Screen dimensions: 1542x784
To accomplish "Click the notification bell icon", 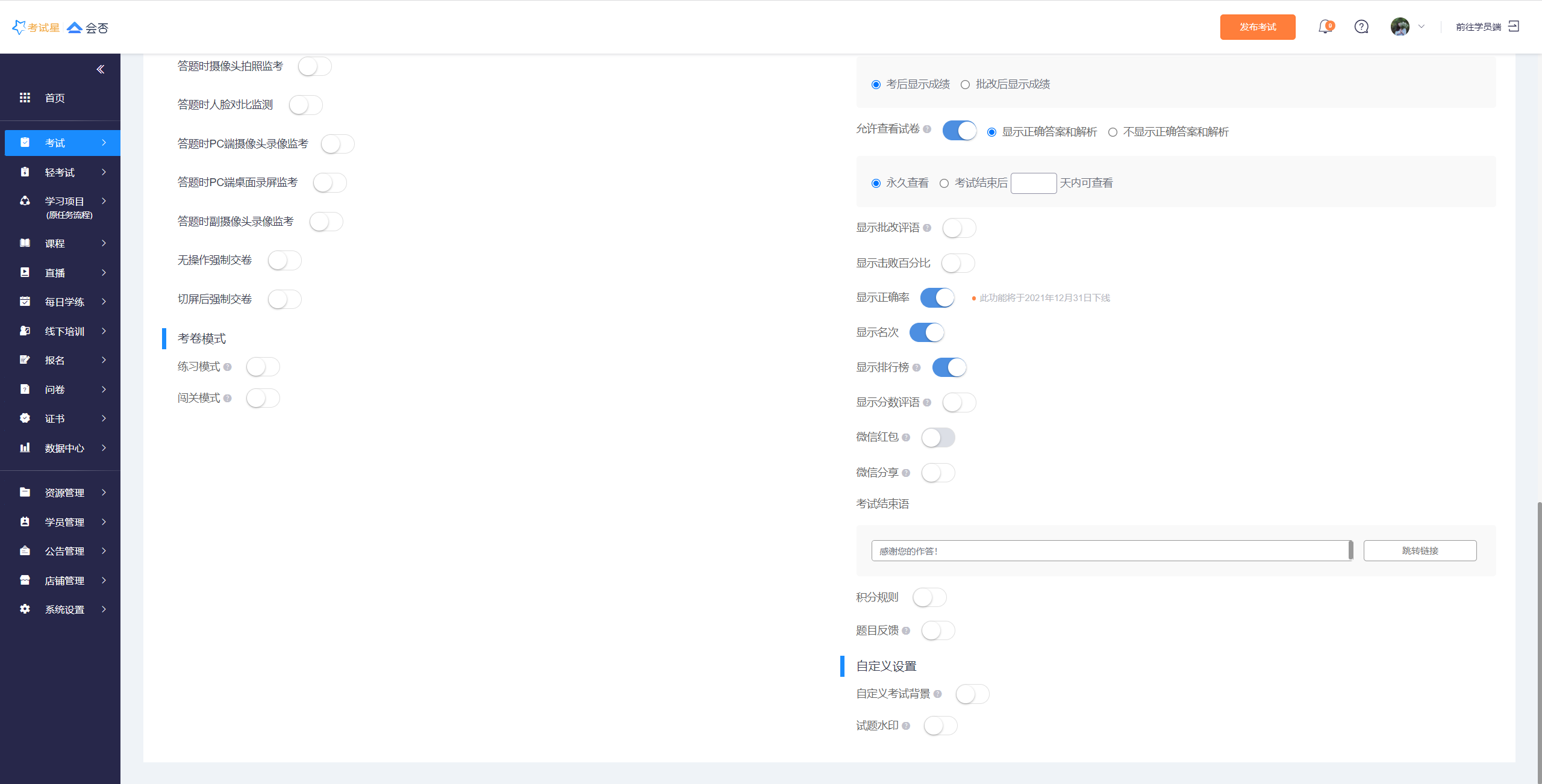I will point(1325,27).
